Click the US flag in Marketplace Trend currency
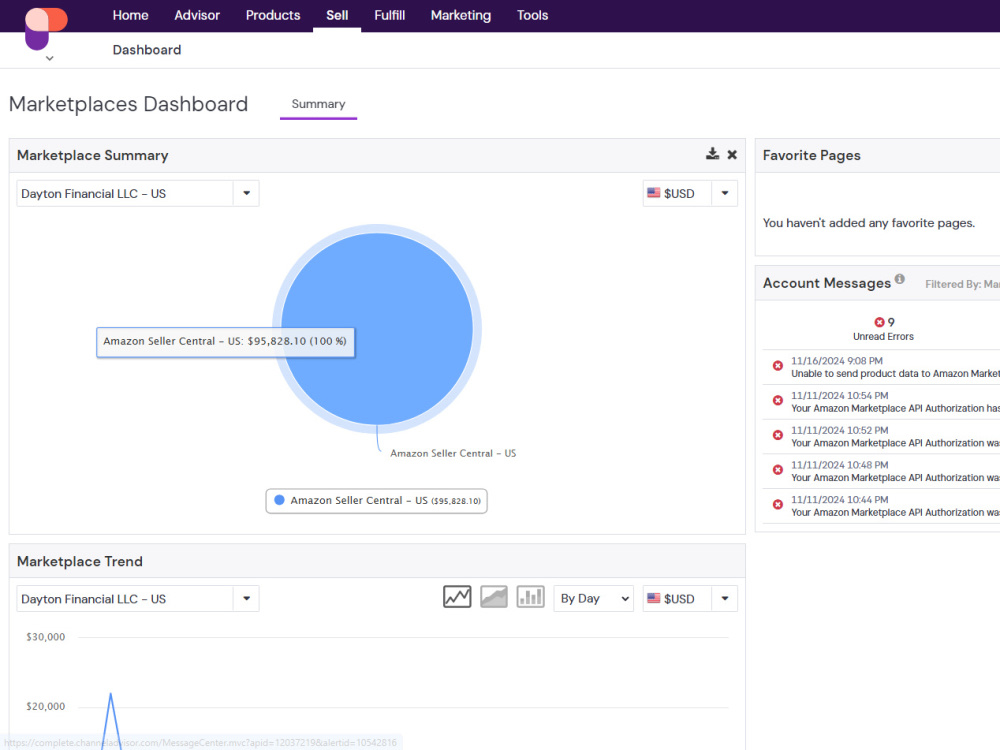This screenshot has width=1000, height=750. point(654,598)
